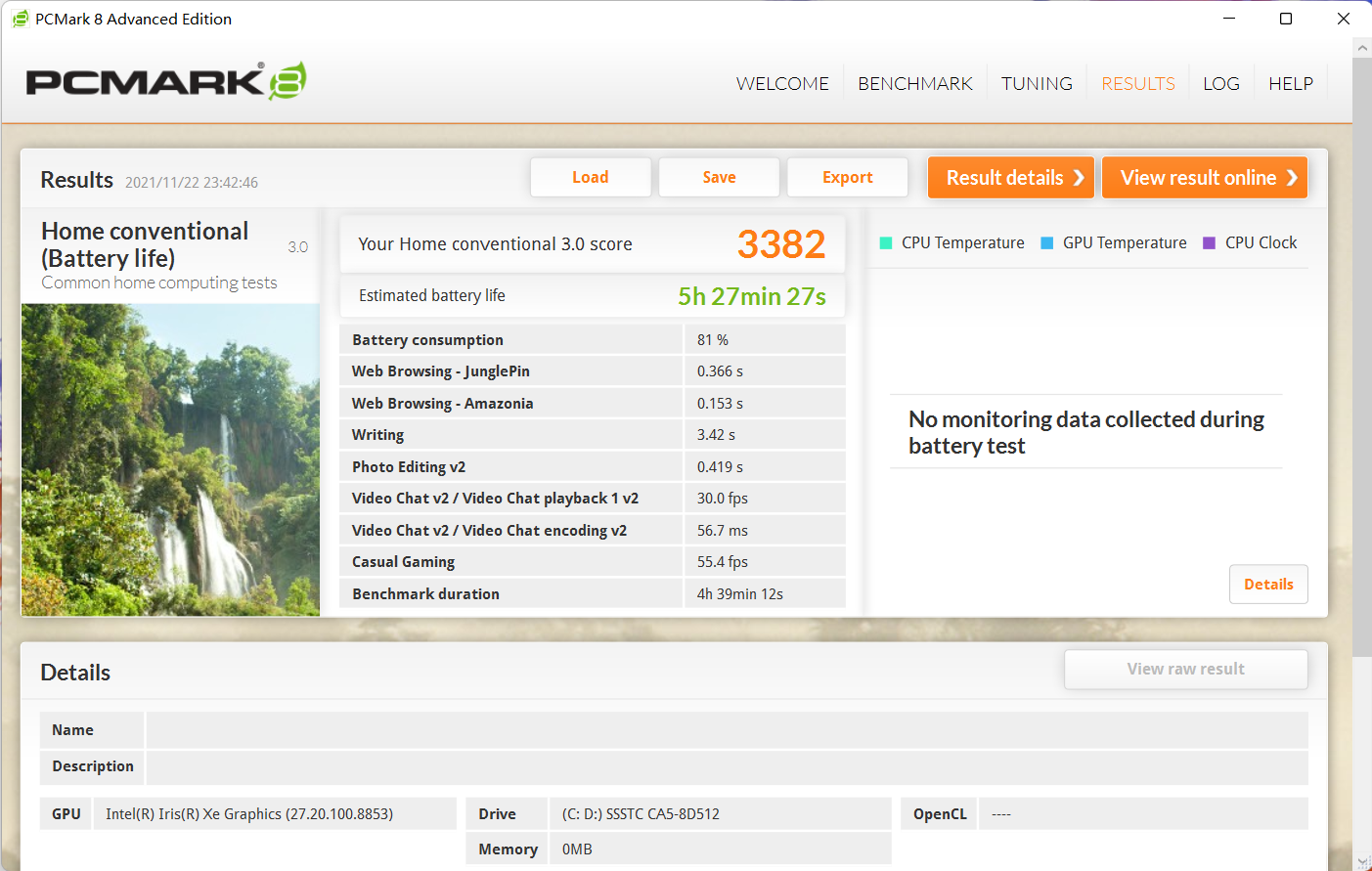The height and width of the screenshot is (871, 1372).
Task: Click the Home conventional (Battery life) heading
Action: 145,245
